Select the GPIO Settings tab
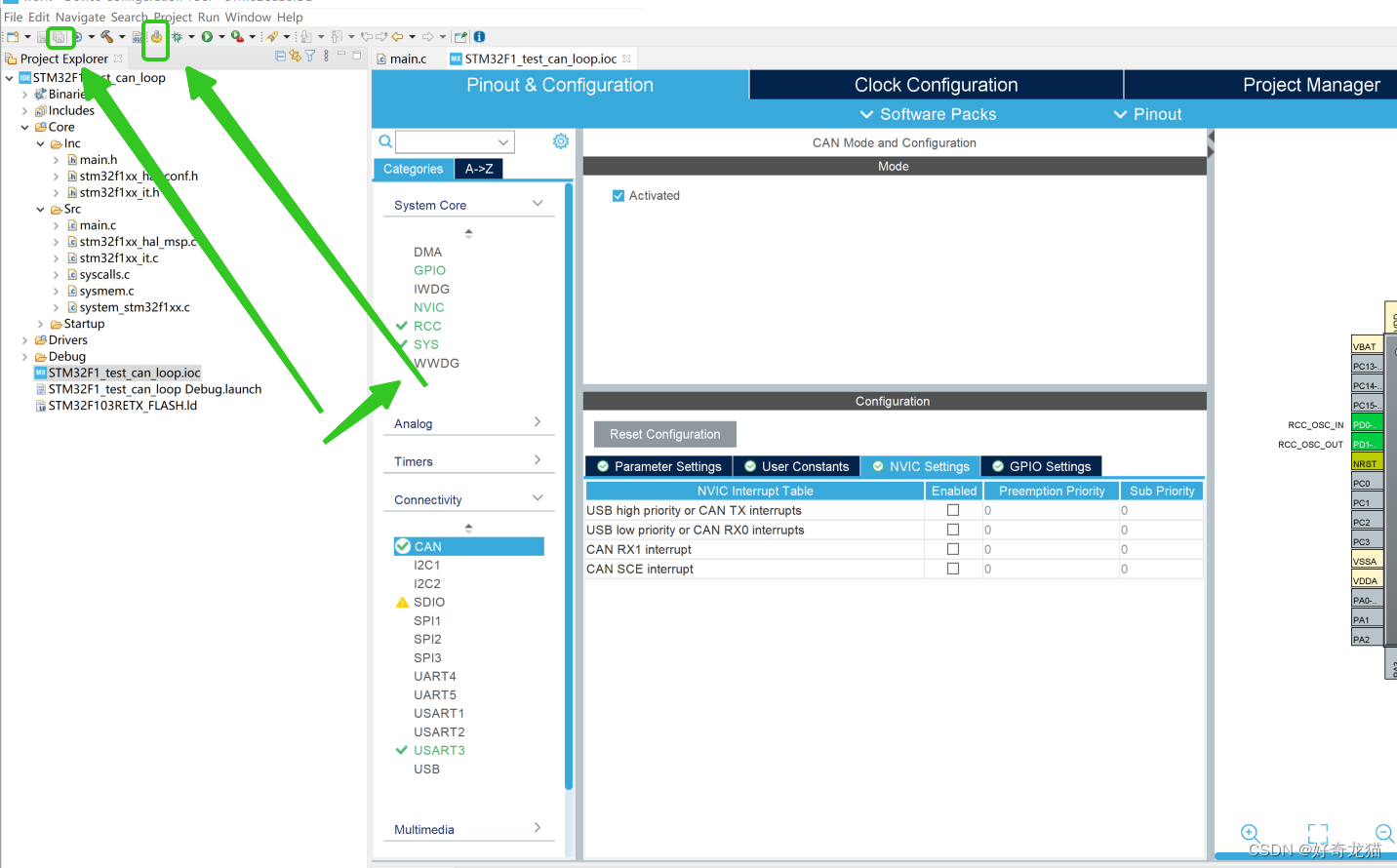Viewport: 1397px width, 868px height. coord(1041,466)
